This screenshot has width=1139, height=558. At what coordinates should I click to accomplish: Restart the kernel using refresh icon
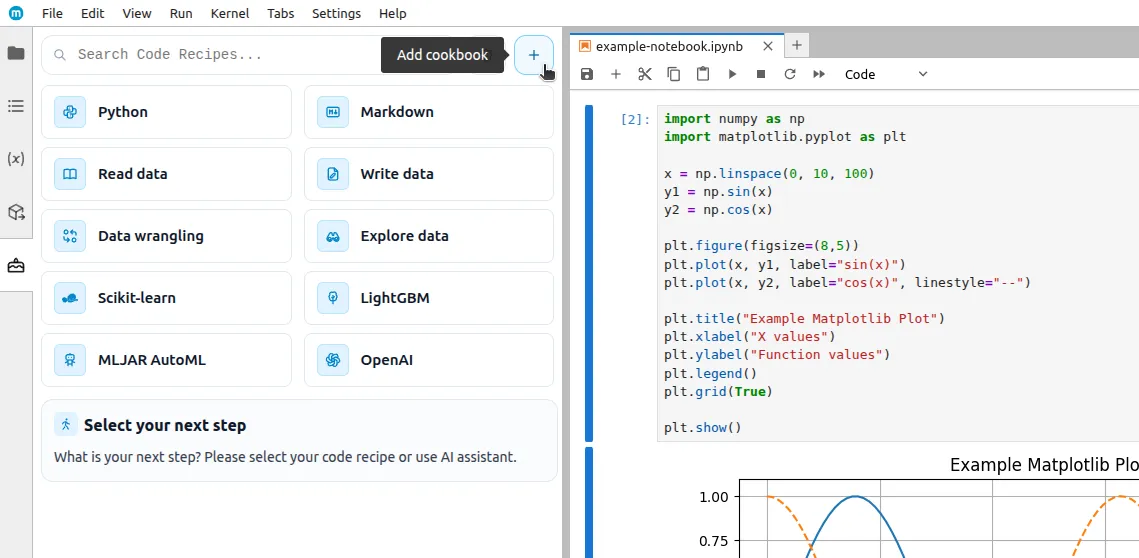pos(790,74)
